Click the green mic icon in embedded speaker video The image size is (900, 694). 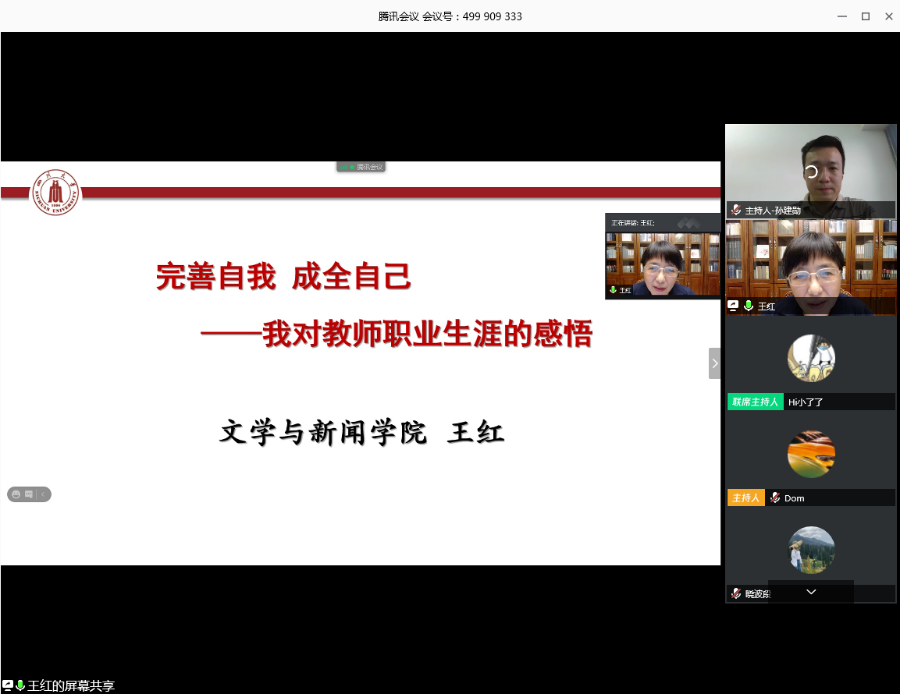[x=613, y=290]
